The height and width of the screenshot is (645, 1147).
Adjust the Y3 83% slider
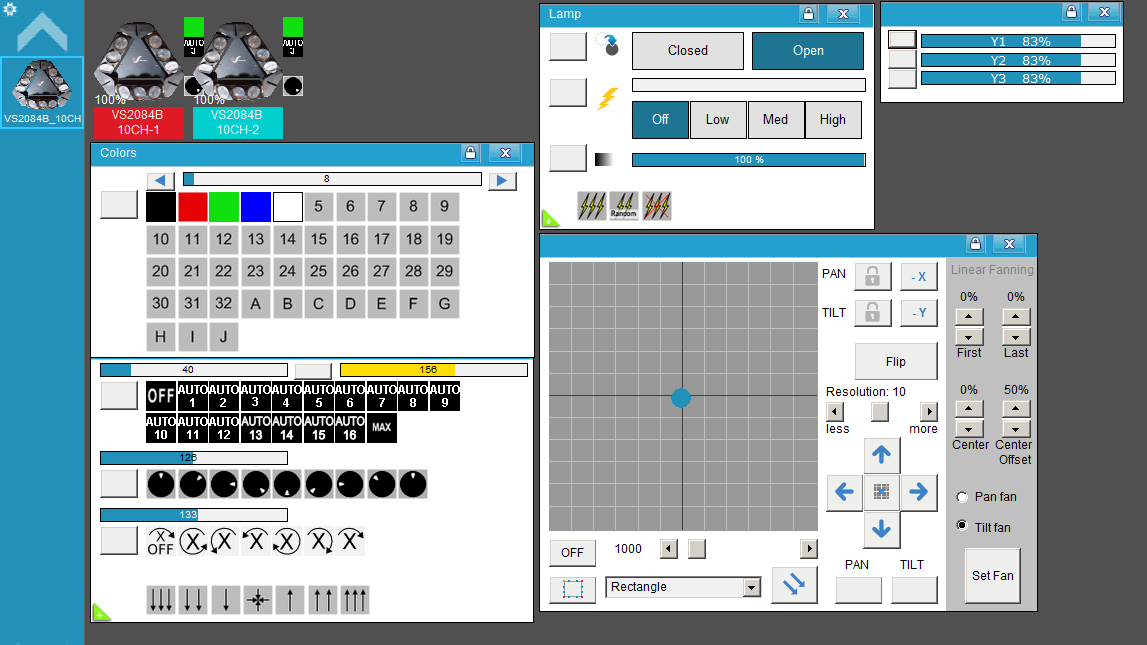coord(1018,78)
